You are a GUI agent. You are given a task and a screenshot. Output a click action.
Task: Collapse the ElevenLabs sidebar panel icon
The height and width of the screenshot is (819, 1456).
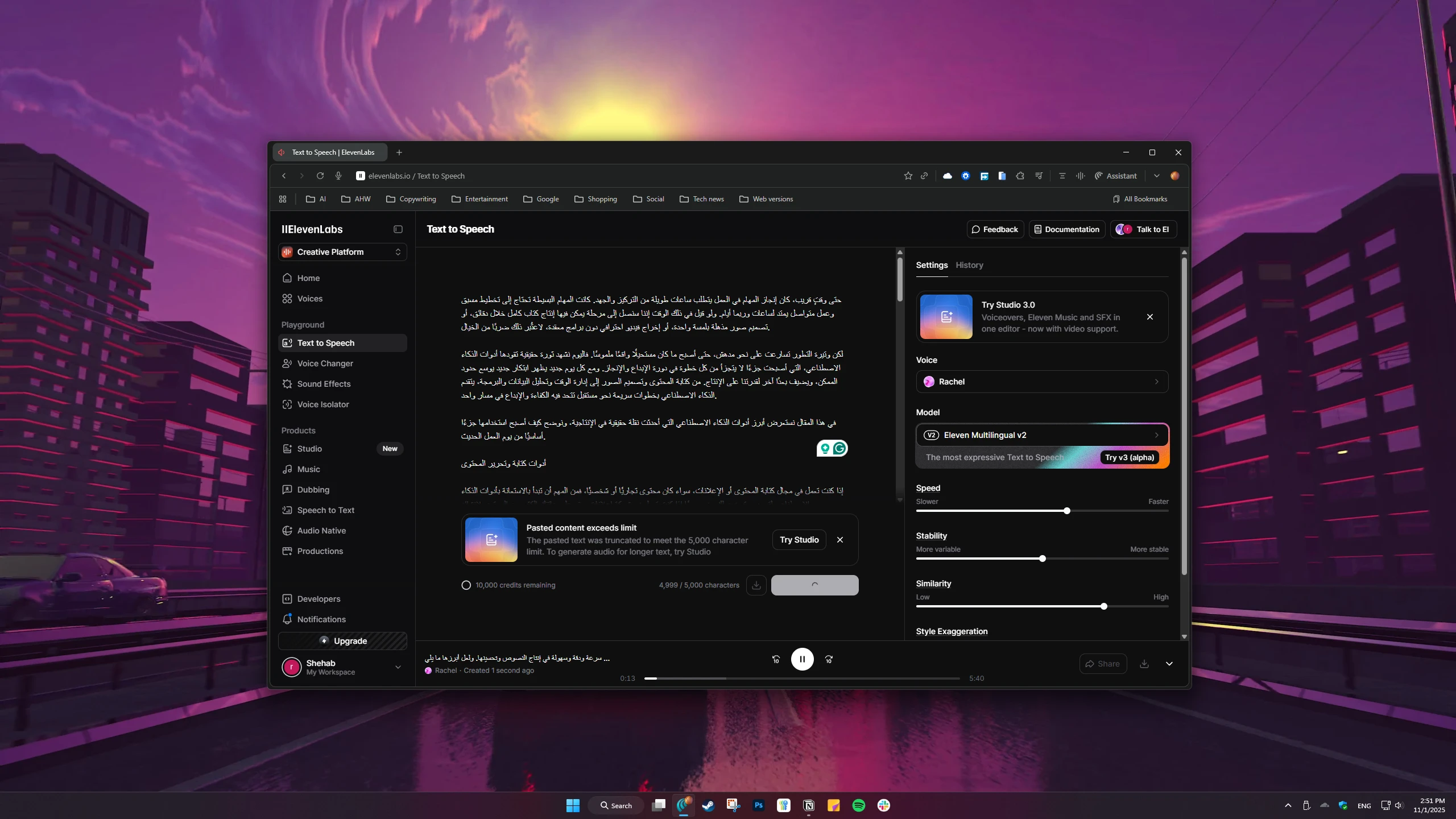click(398, 229)
